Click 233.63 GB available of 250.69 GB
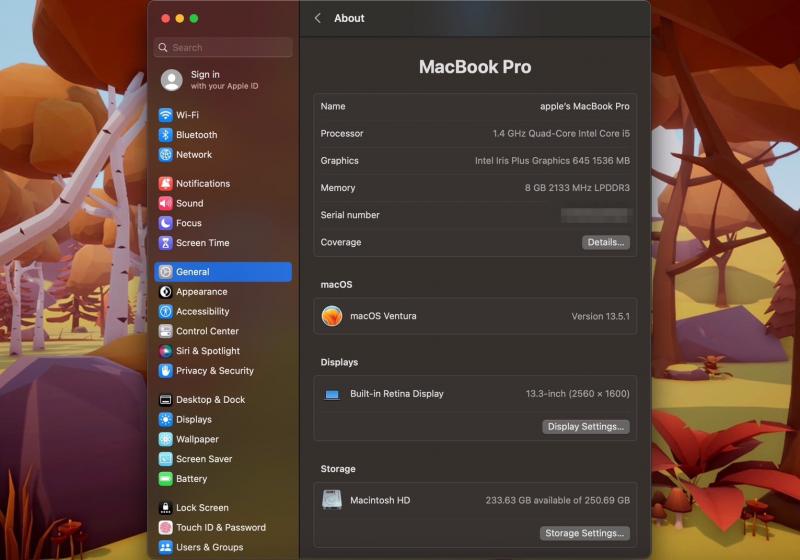800x560 pixels. pyautogui.click(x=558, y=500)
